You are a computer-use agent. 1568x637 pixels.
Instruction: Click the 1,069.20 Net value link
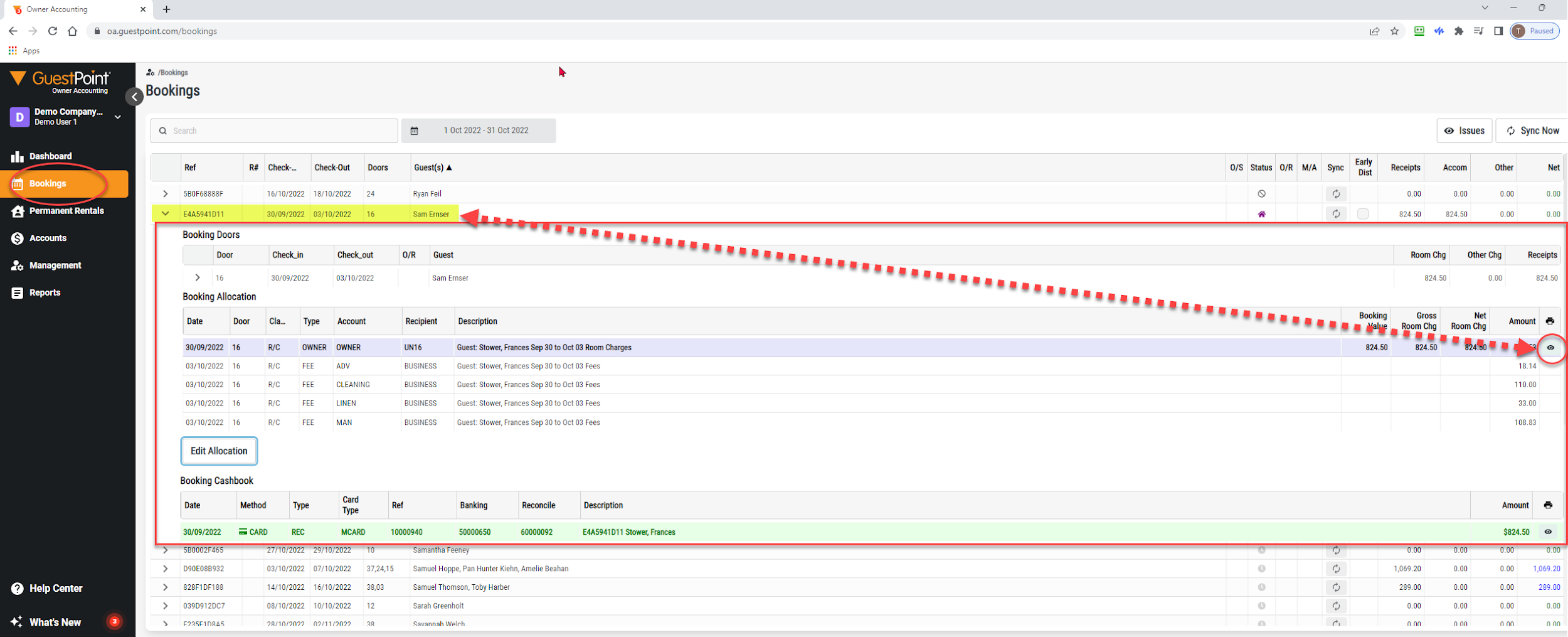(x=1546, y=569)
